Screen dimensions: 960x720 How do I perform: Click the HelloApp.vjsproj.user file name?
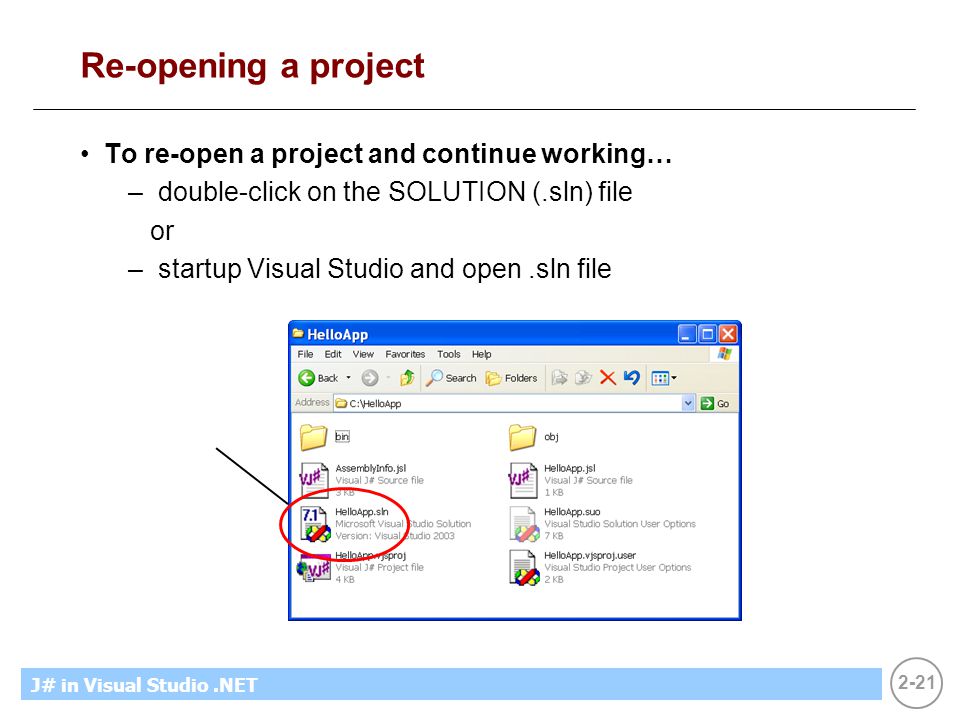(x=590, y=555)
